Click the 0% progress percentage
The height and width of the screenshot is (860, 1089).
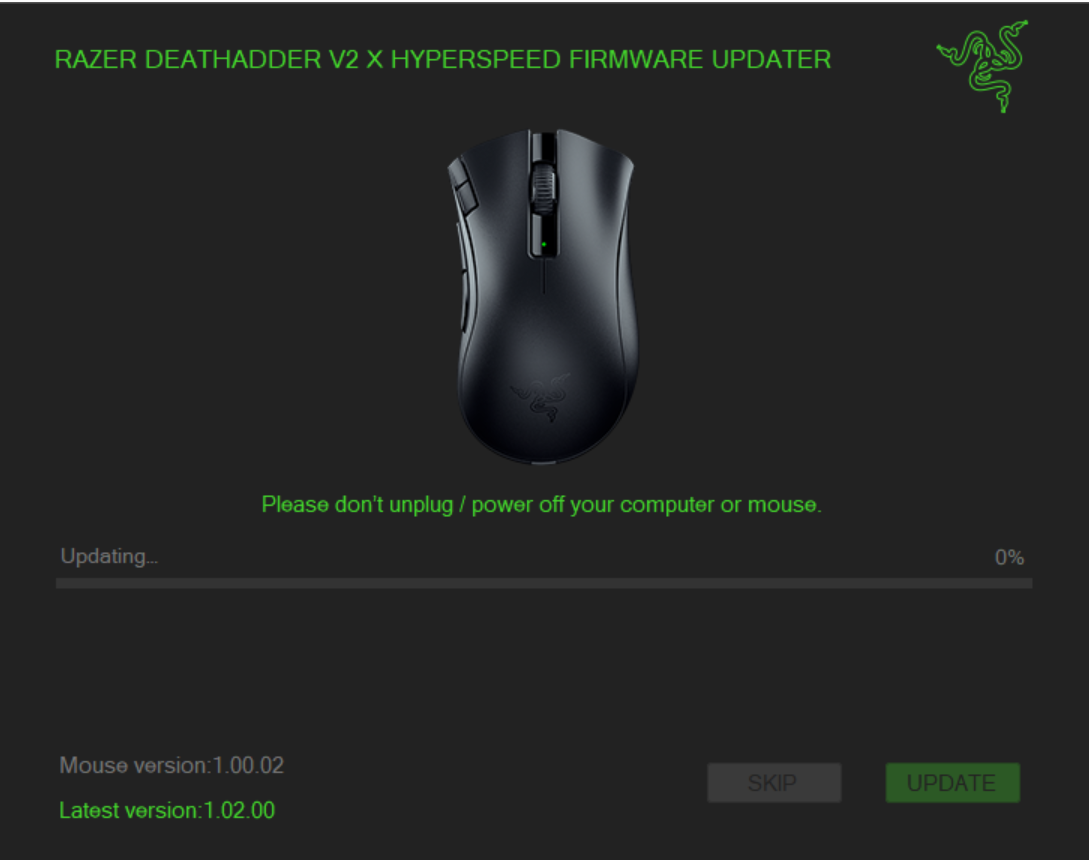point(1009,557)
